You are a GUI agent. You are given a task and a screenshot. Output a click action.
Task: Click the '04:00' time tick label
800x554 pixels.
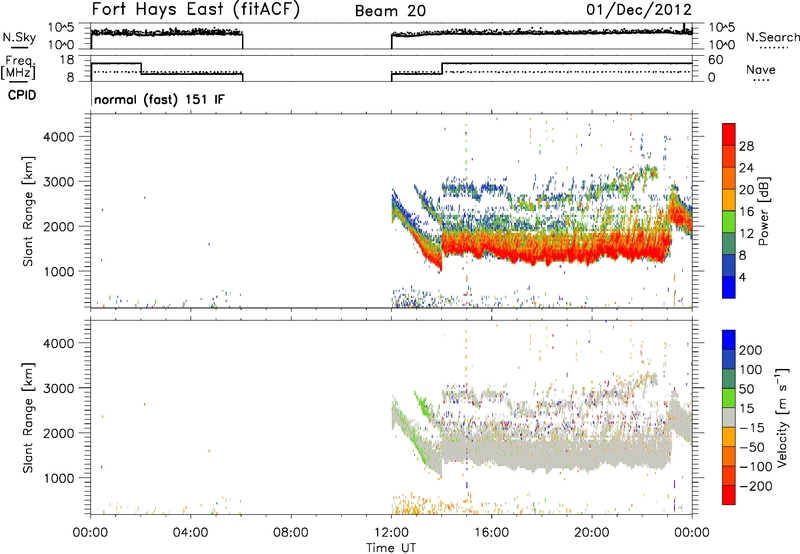coord(191,533)
